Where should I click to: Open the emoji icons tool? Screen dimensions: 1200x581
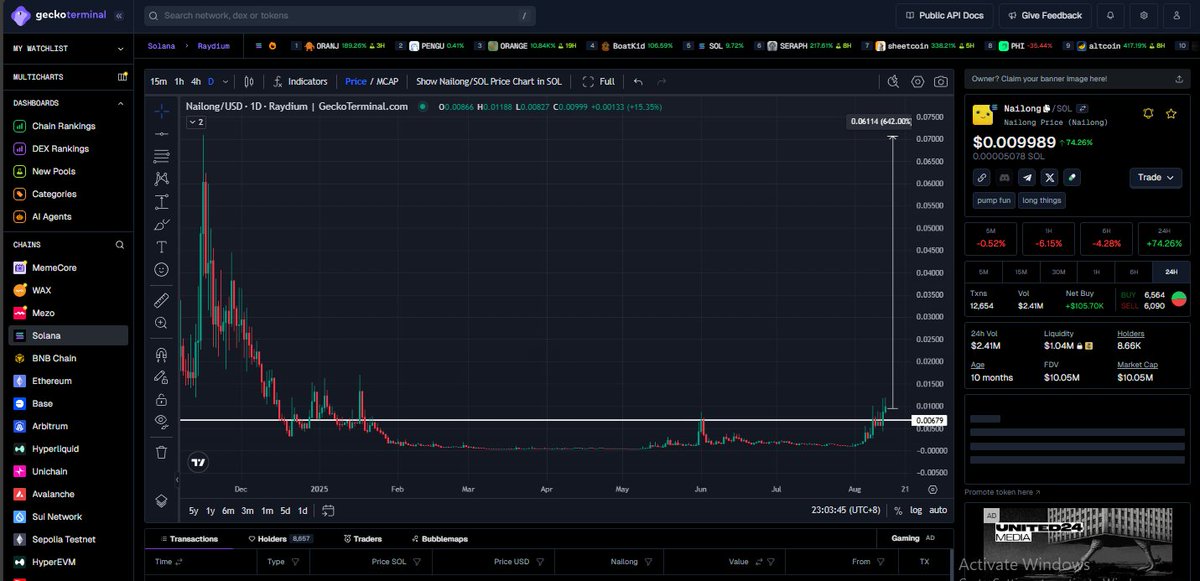pyautogui.click(x=161, y=270)
